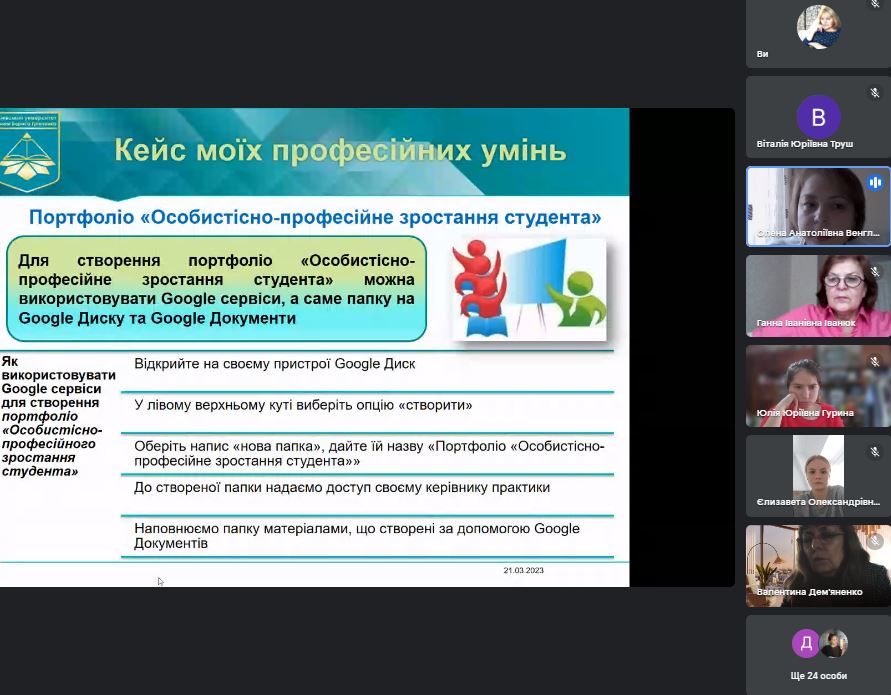This screenshot has width=891, height=695.
Task: Click the purple 'Д' avatar in the overflow tile
Action: (806, 643)
